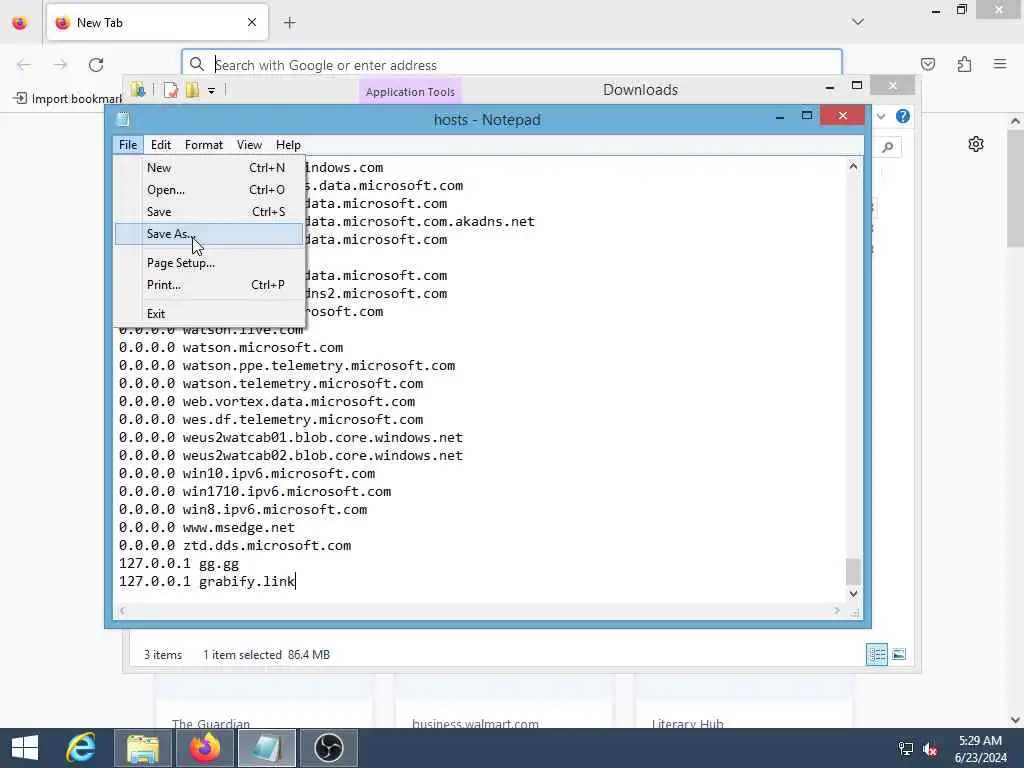Click the "0.0.0.0 ztd.dds.microsoft.com" line
1024x768 pixels.
coord(235,545)
